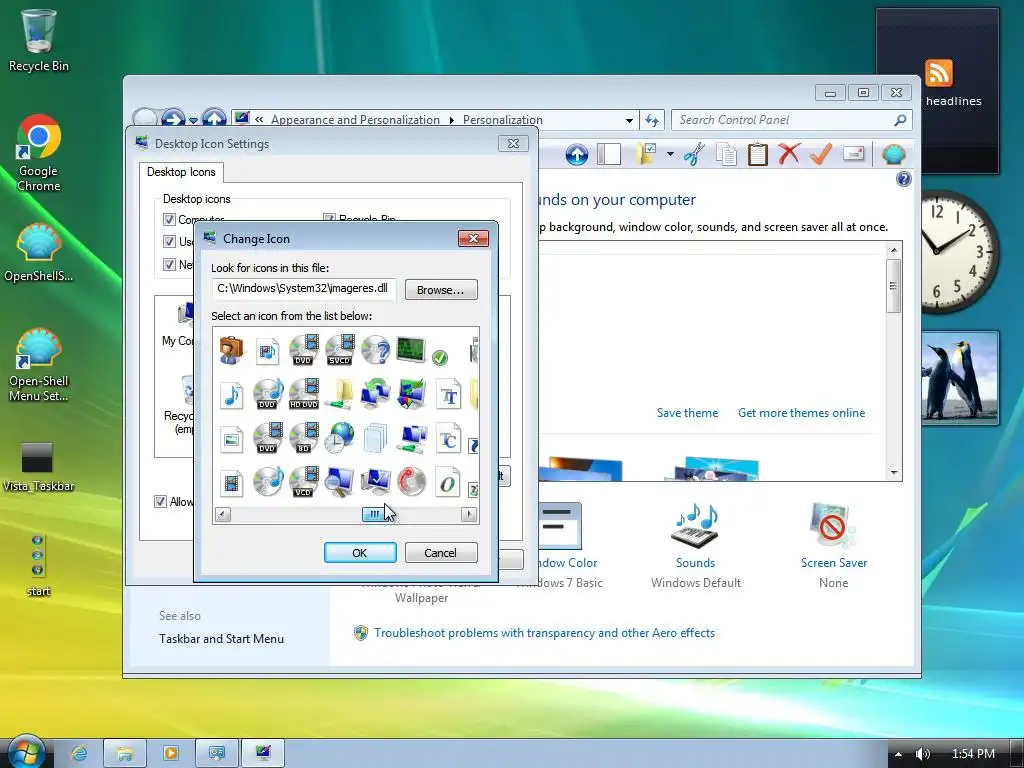This screenshot has height=768, width=1024.
Task: Pick the TC font collection file icon
Action: [449, 440]
